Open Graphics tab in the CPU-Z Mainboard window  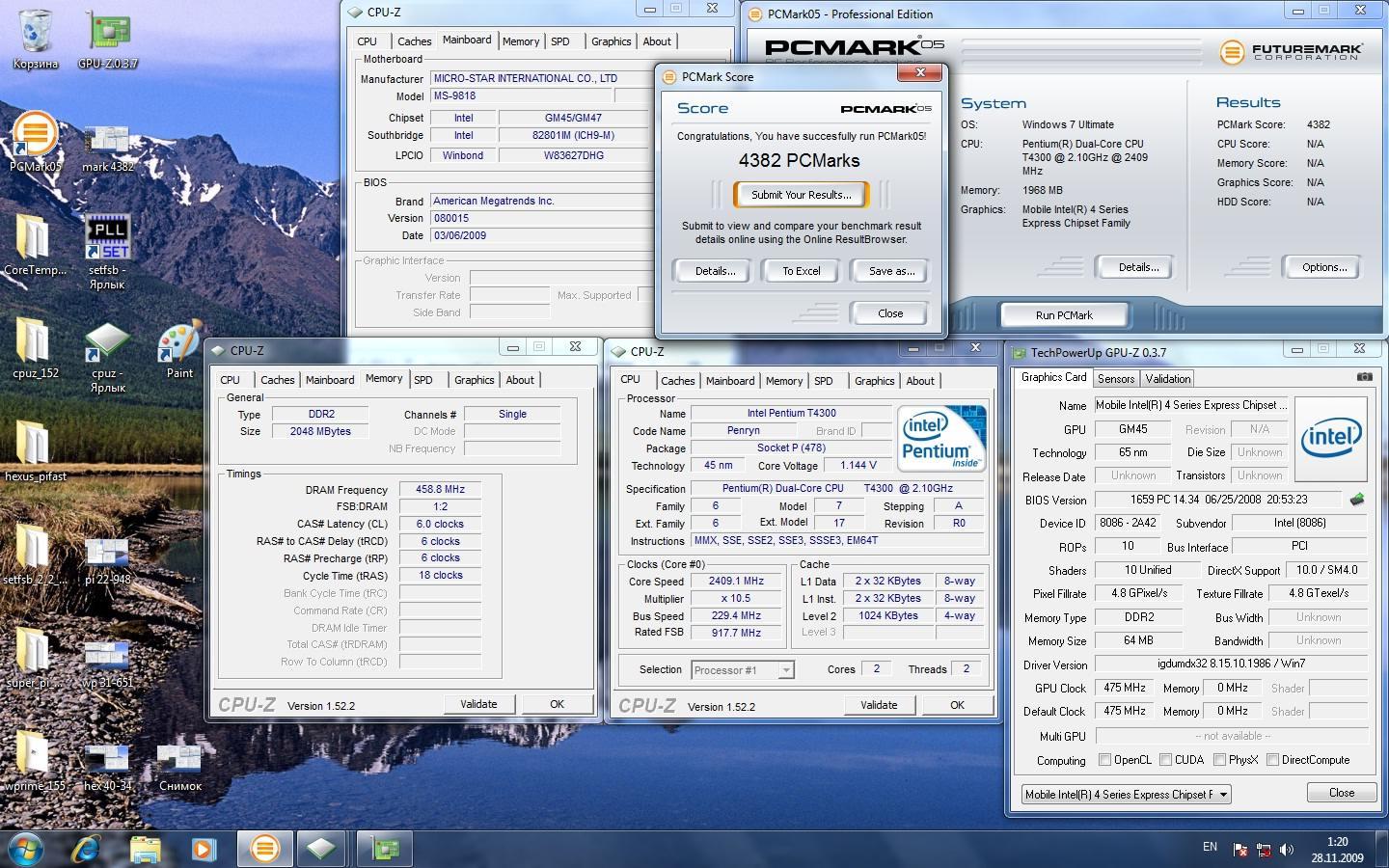[x=611, y=41]
